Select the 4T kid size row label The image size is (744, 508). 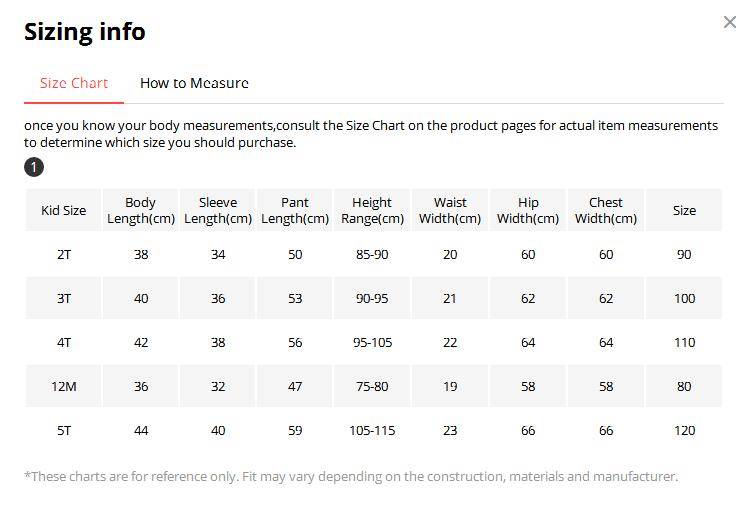pyautogui.click(x=64, y=343)
